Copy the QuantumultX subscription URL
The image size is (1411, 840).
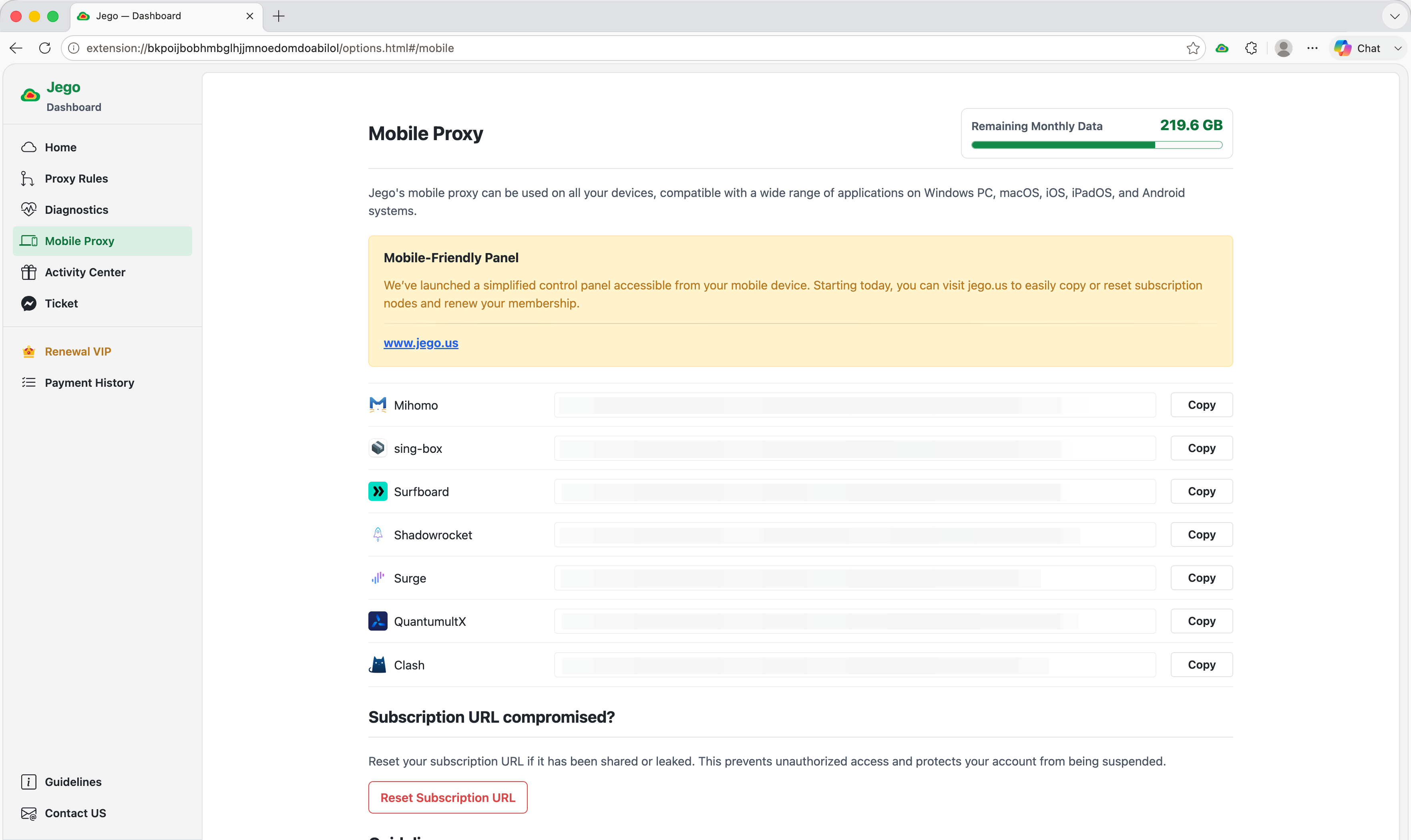point(1202,621)
